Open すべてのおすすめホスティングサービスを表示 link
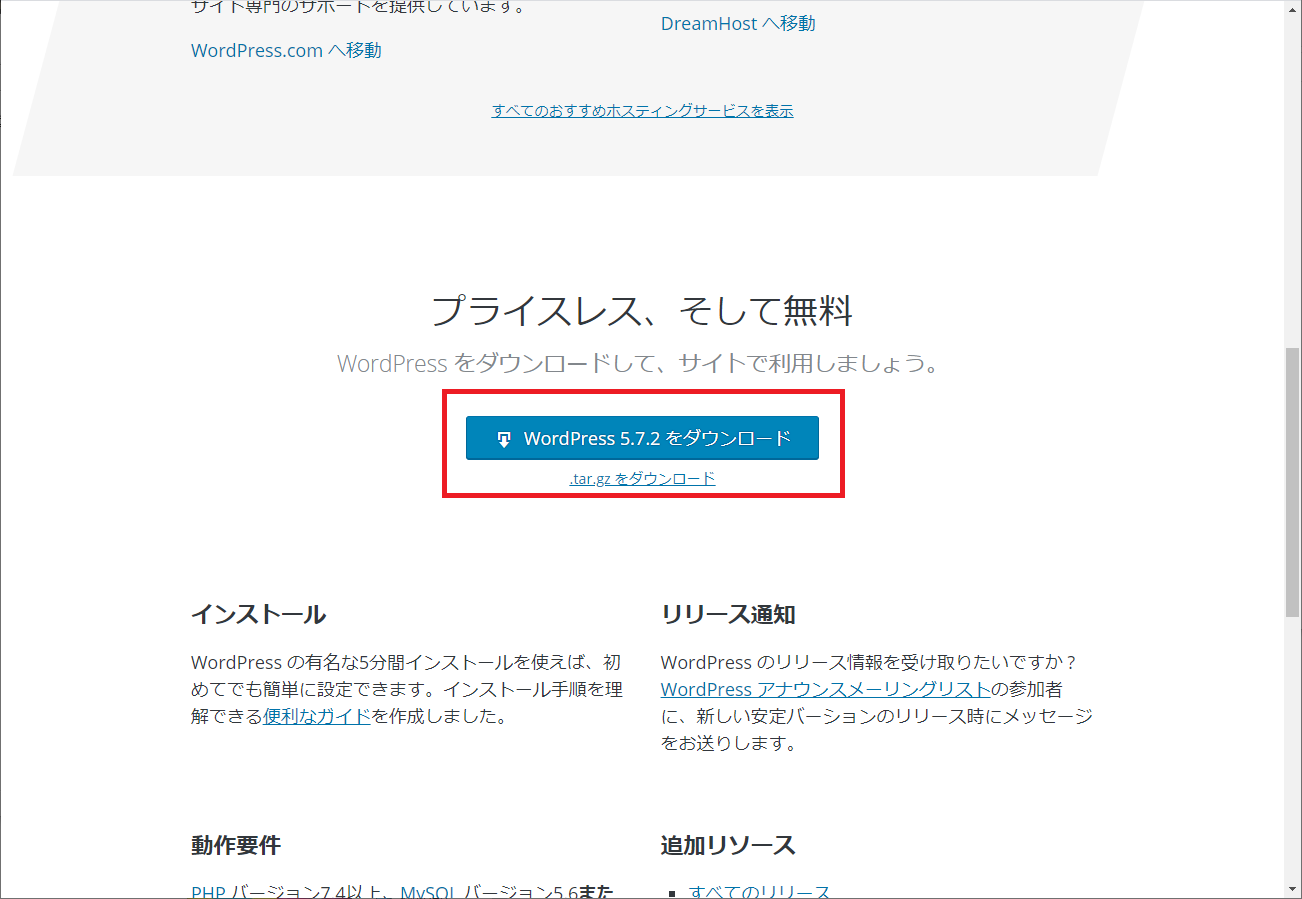This screenshot has width=1302, height=899. [642, 111]
